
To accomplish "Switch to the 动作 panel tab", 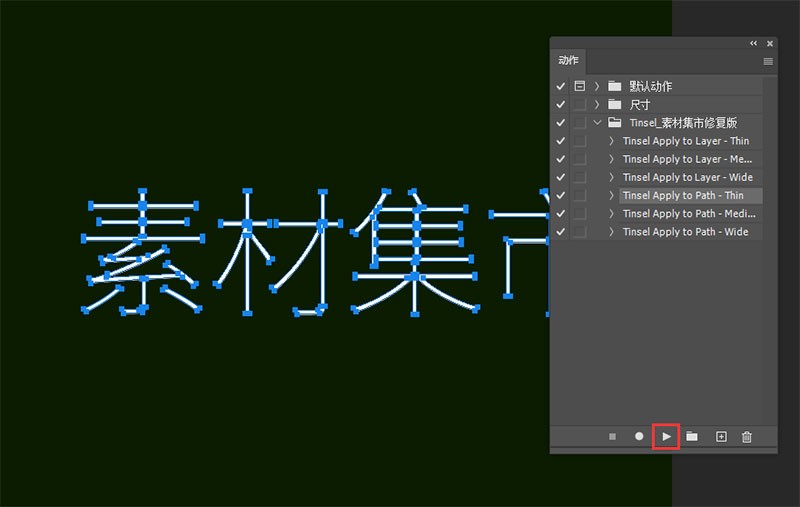I will (x=569, y=60).
